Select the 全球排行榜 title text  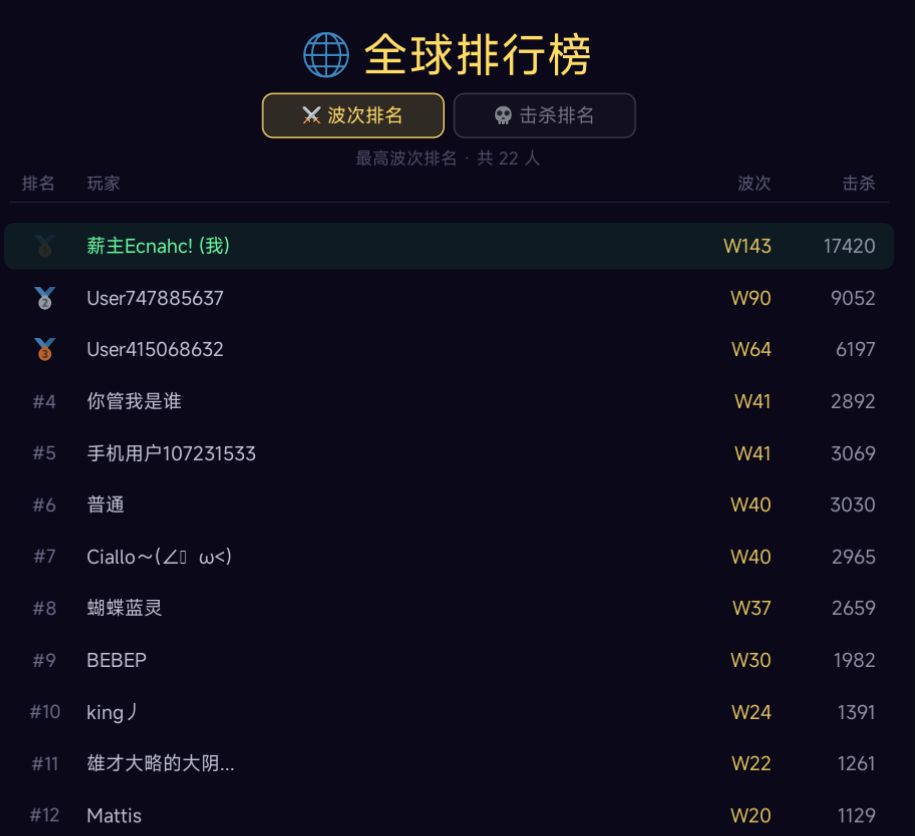pyautogui.click(x=477, y=55)
